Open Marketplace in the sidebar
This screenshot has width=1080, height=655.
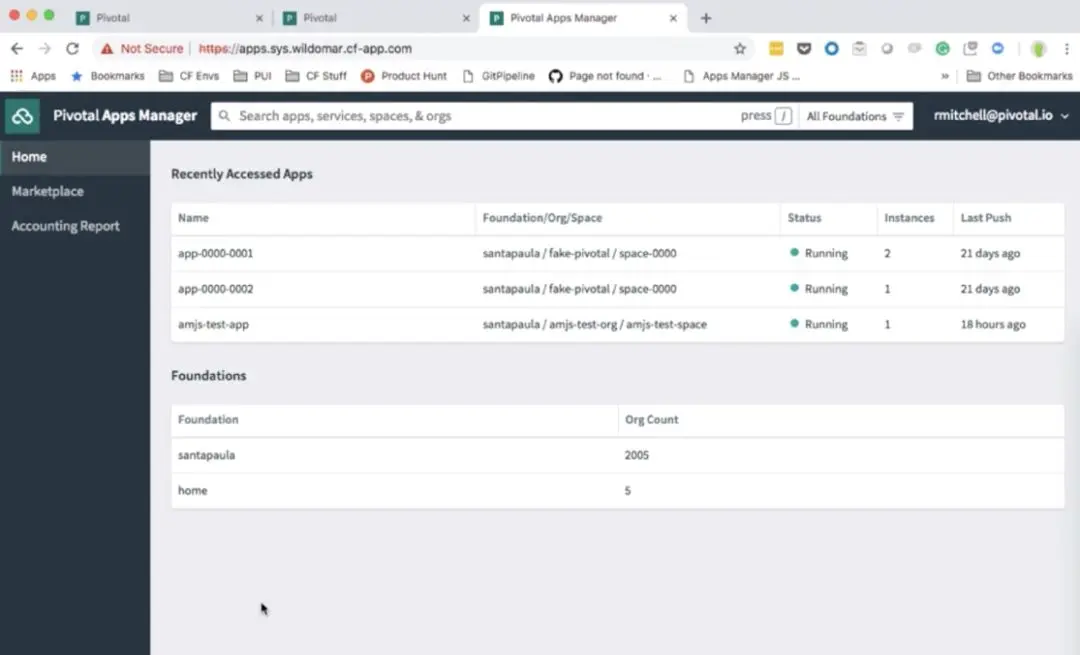coord(75,191)
